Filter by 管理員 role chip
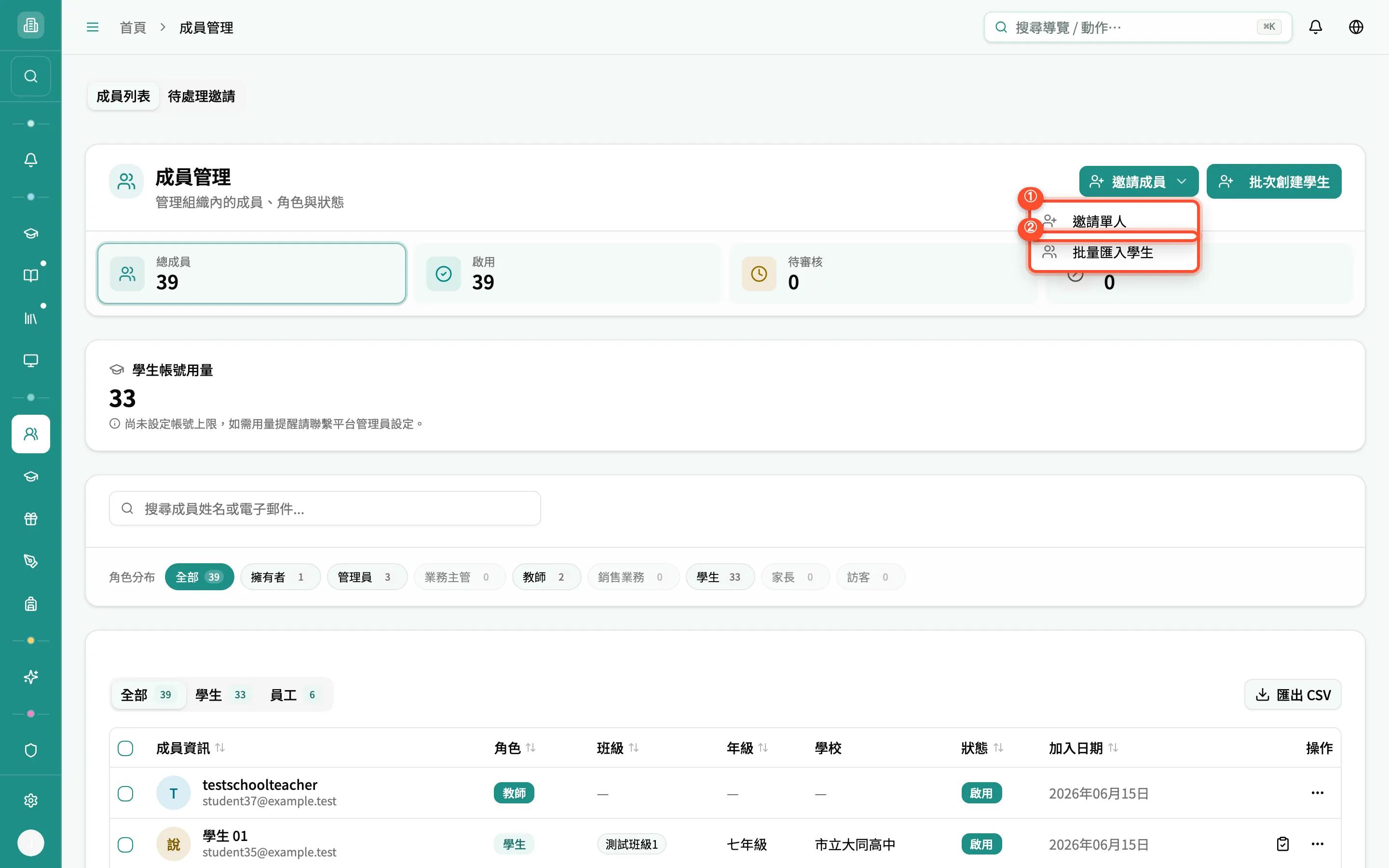Image resolution: width=1389 pixels, height=868 pixels. pos(367,577)
